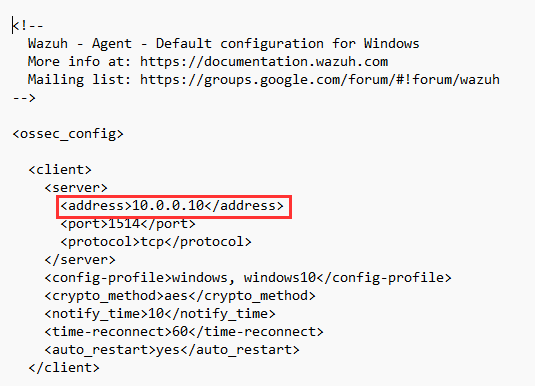Click the crypto_method aes line

coord(180,296)
